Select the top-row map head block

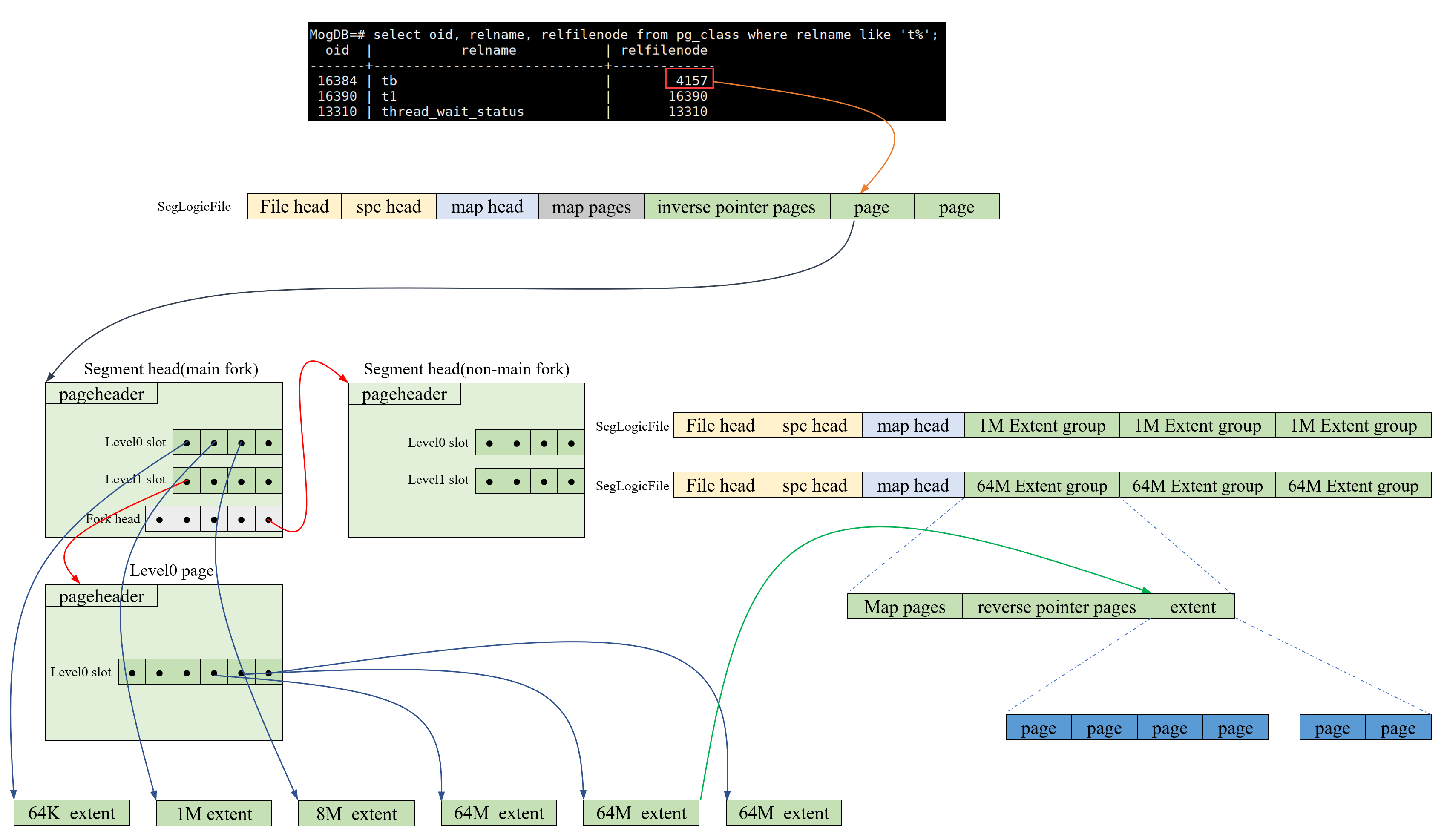[x=486, y=207]
